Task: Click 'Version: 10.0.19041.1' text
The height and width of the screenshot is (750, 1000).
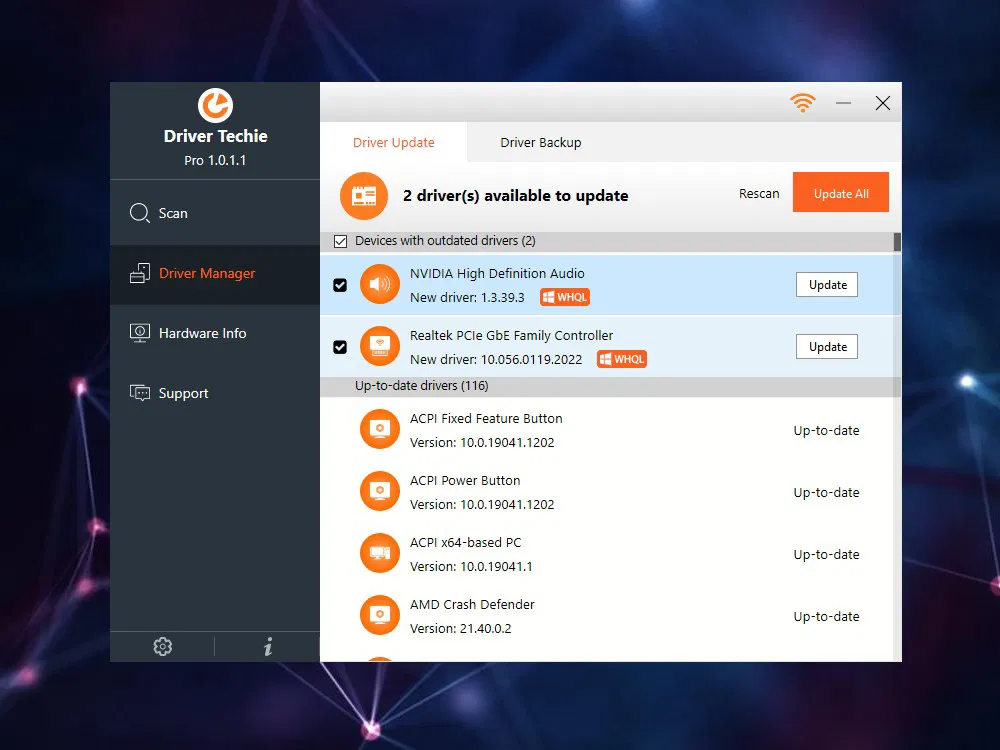Action: (471, 566)
